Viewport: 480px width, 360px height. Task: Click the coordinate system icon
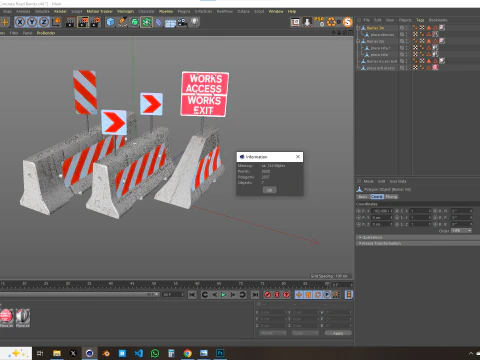click(x=57, y=22)
